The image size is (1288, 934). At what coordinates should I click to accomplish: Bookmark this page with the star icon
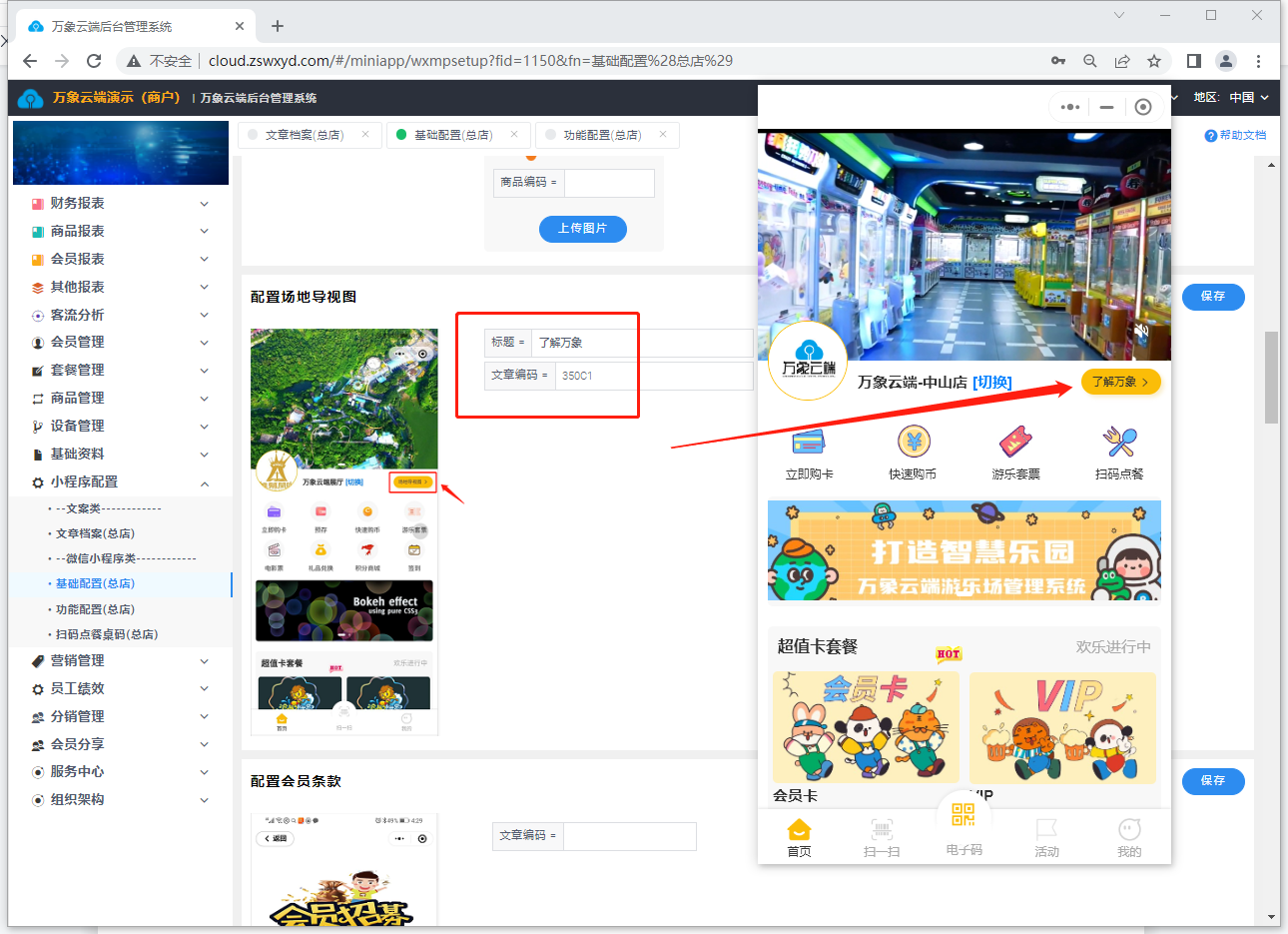click(1154, 61)
